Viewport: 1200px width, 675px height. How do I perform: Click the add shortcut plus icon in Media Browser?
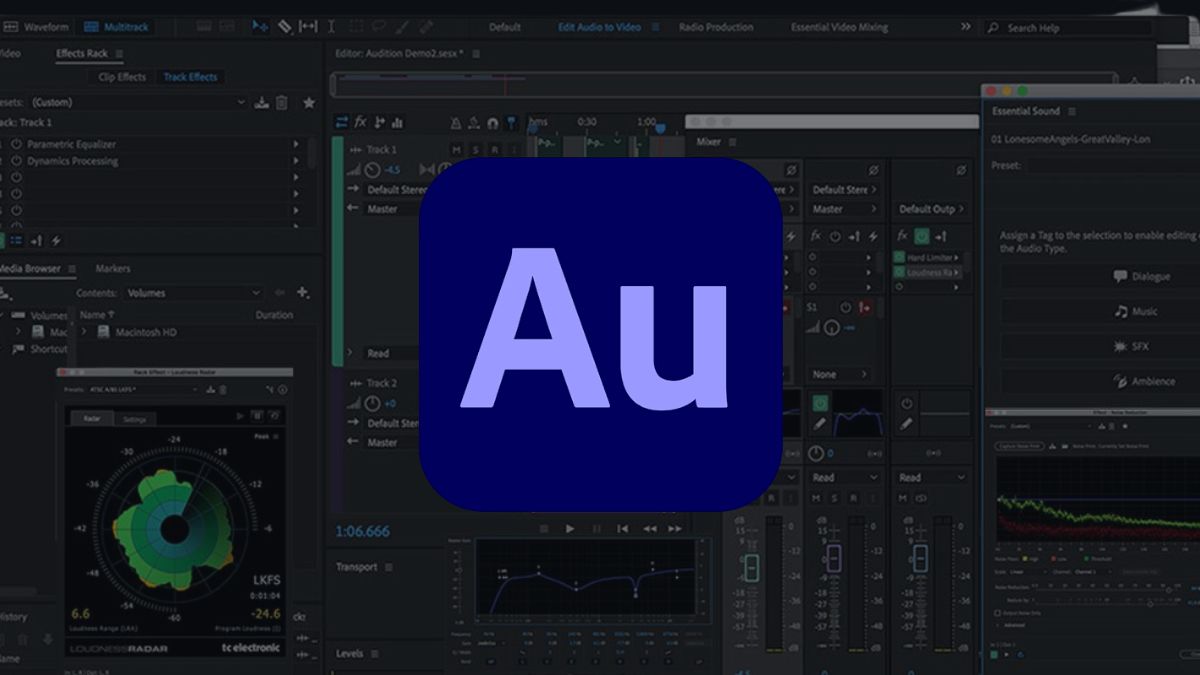303,293
